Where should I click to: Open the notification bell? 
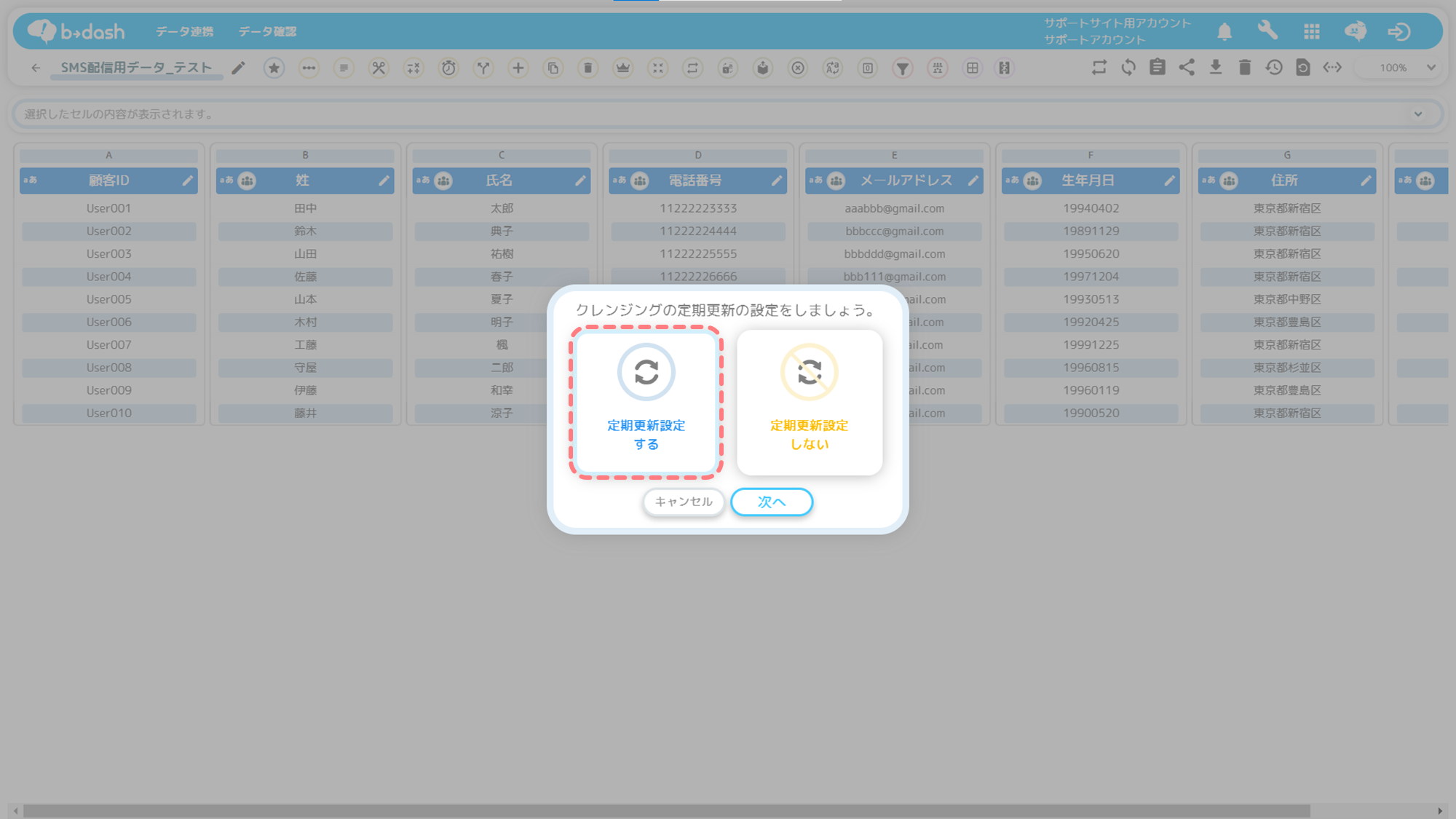[x=1224, y=31]
